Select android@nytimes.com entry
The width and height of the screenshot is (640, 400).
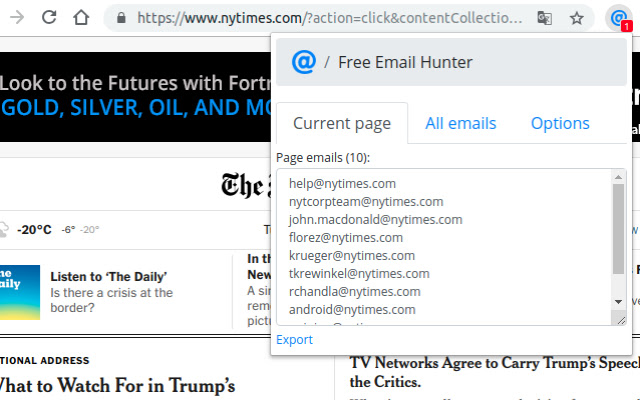[352, 309]
